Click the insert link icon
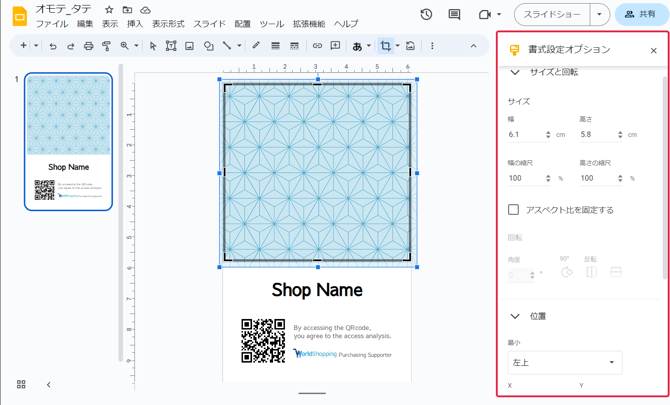 pos(317,46)
